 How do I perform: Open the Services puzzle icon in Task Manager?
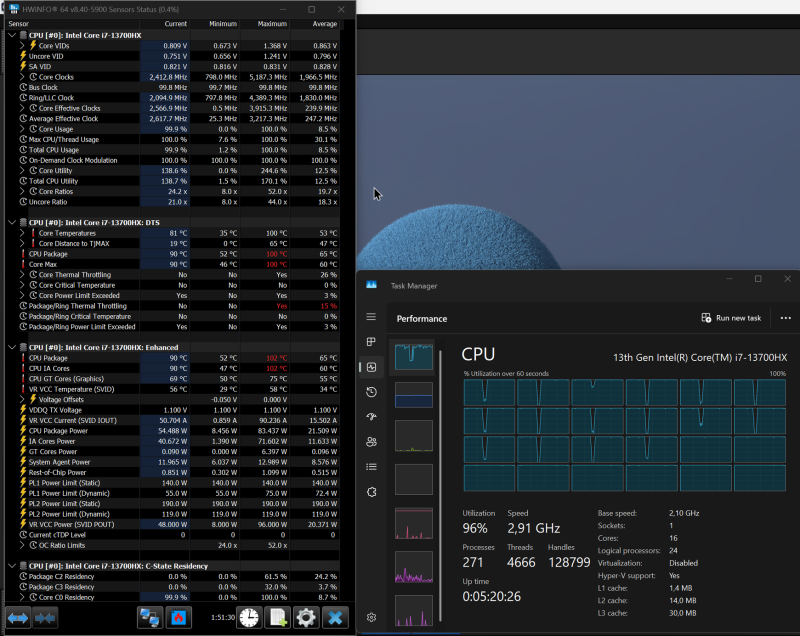(371, 492)
